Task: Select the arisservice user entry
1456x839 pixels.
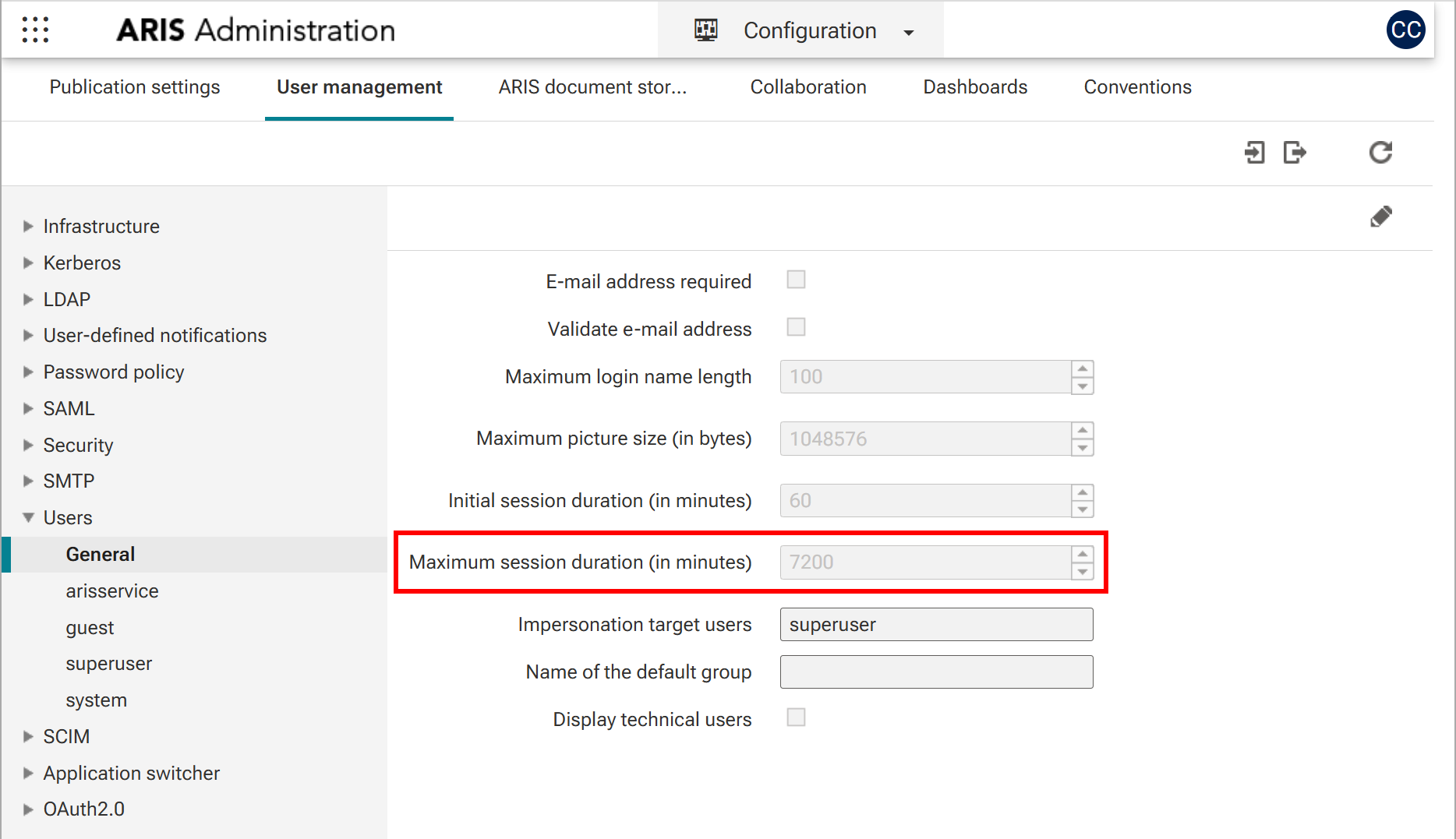Action: tap(112, 590)
